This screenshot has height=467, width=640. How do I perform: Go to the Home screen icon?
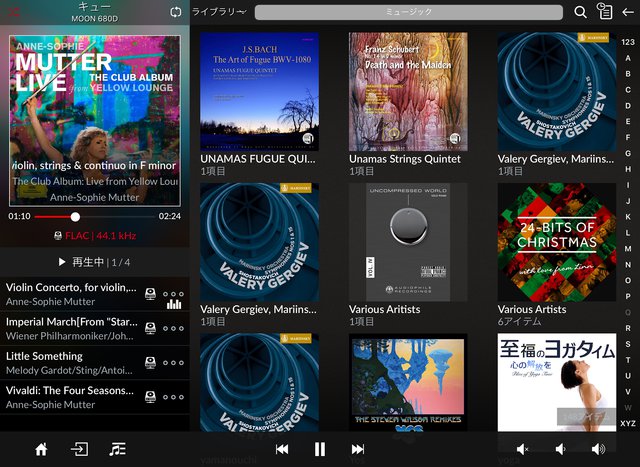(41, 449)
